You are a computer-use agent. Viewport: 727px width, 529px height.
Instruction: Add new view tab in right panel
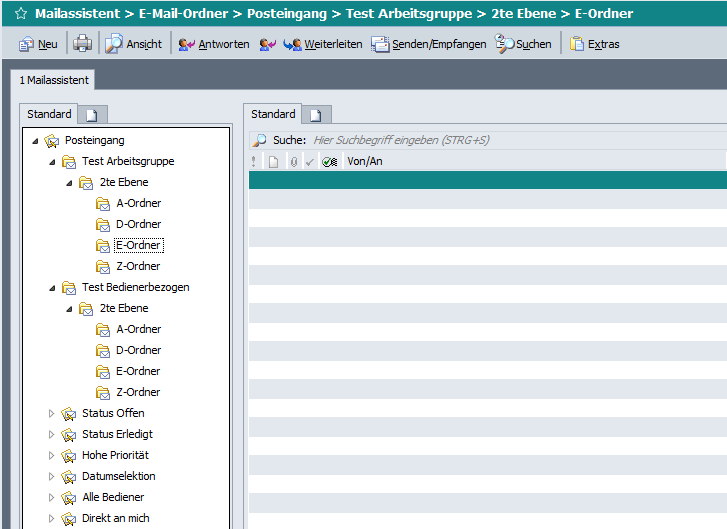click(315, 115)
